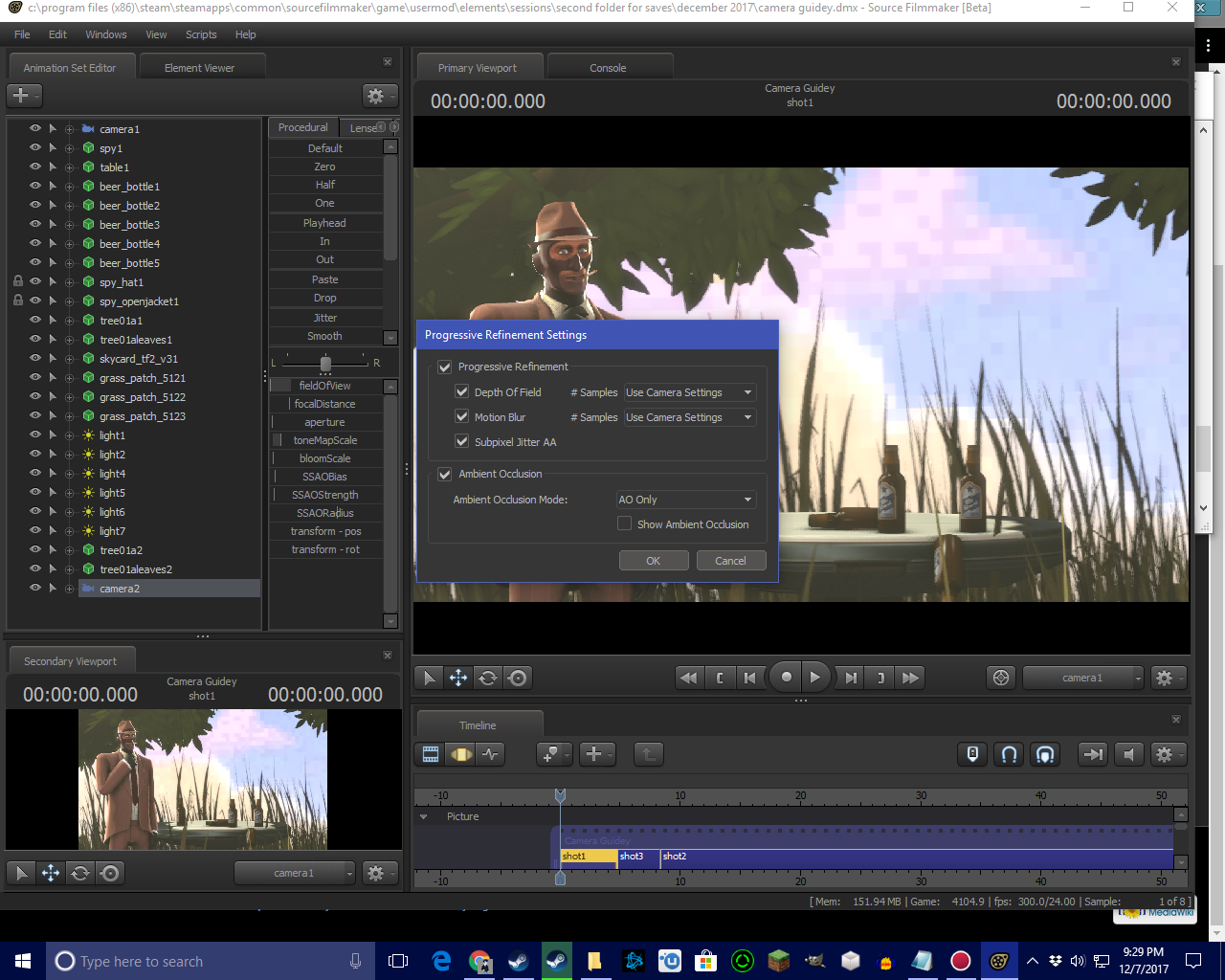Click the round record button

coord(786,678)
